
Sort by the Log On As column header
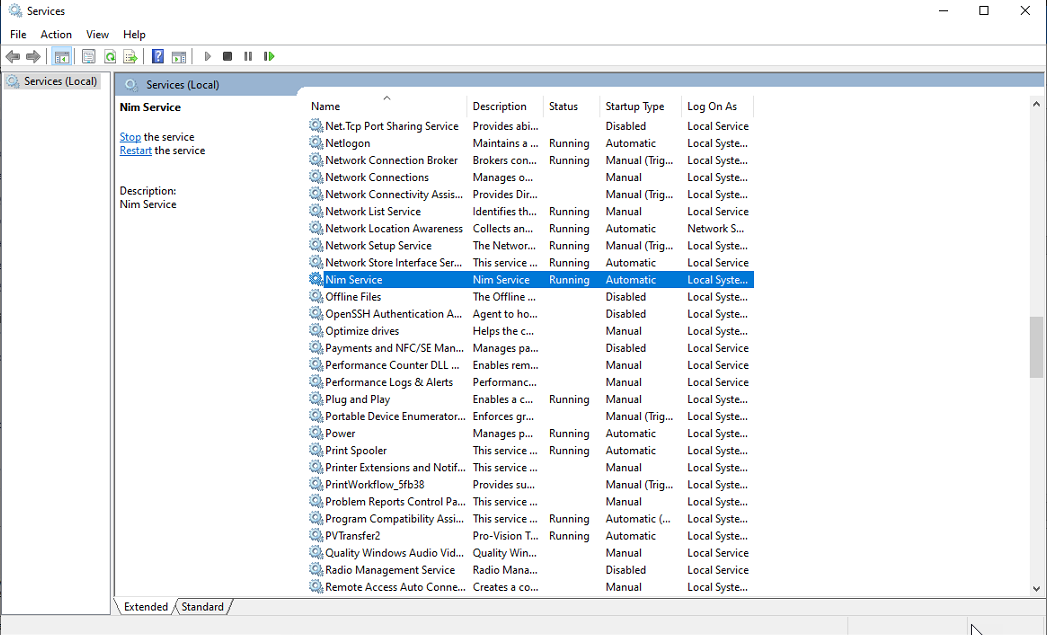click(711, 106)
